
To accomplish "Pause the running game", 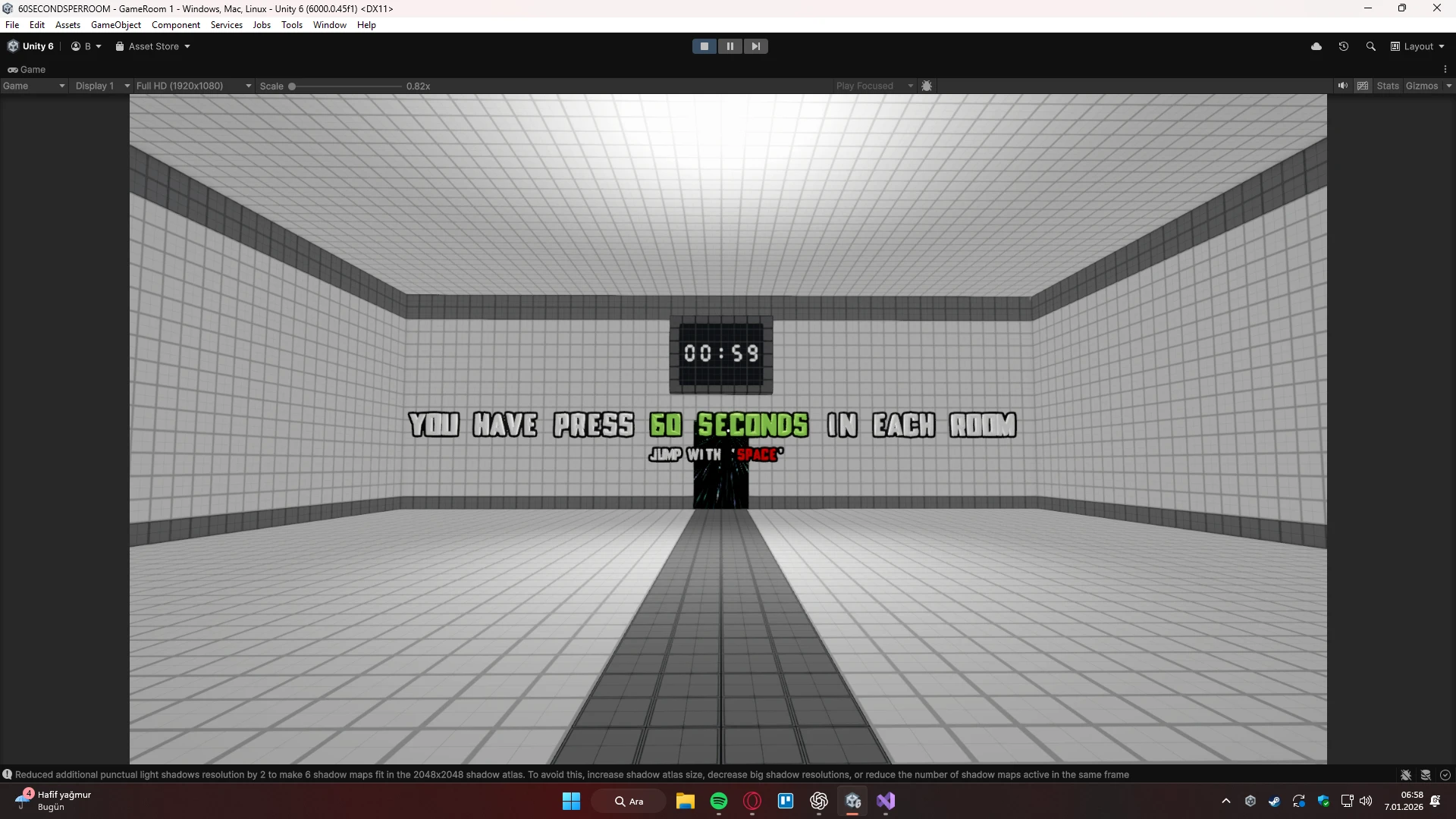I will (x=730, y=46).
